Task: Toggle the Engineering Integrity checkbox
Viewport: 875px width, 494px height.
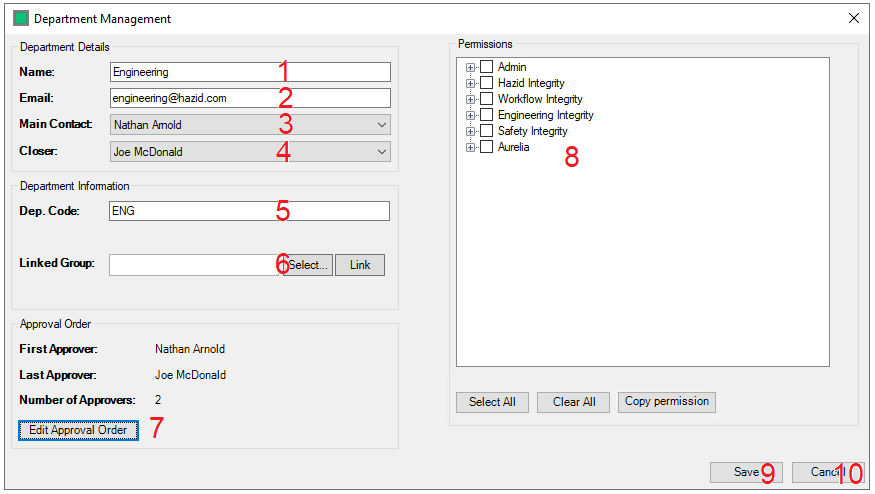Action: coord(487,115)
